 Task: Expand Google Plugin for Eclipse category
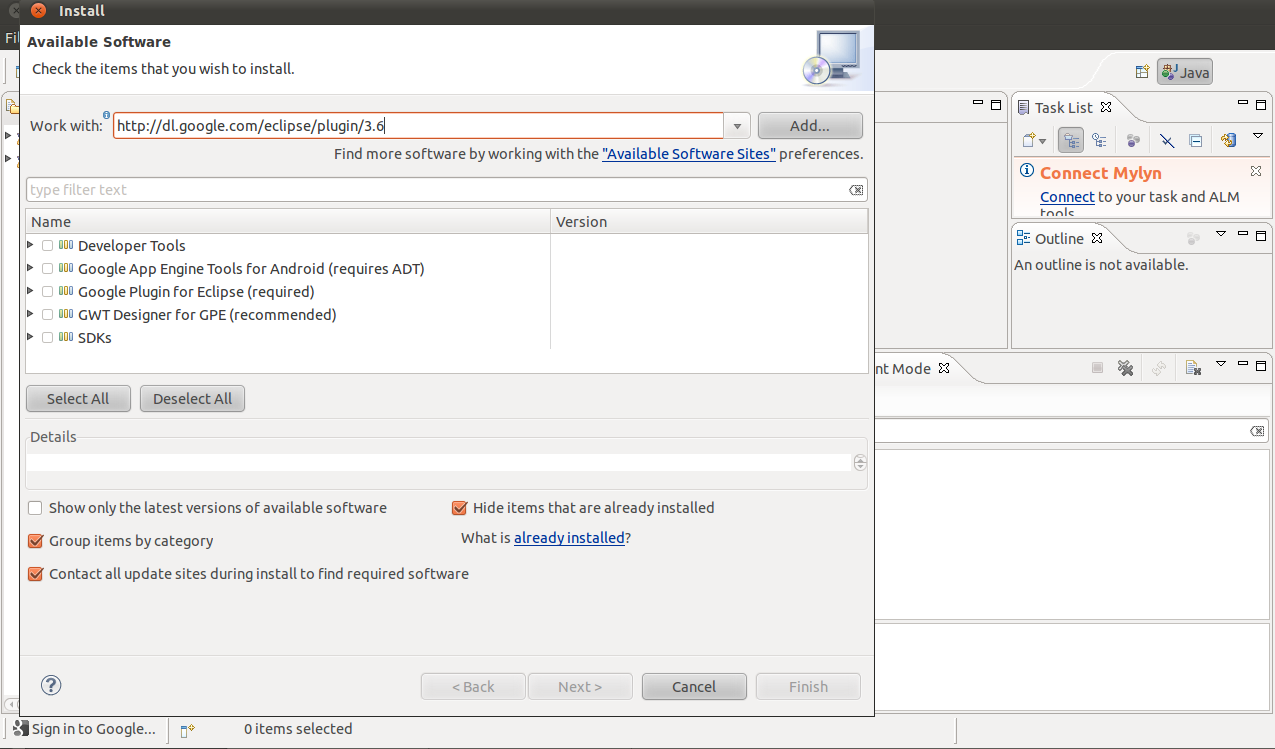point(32,291)
